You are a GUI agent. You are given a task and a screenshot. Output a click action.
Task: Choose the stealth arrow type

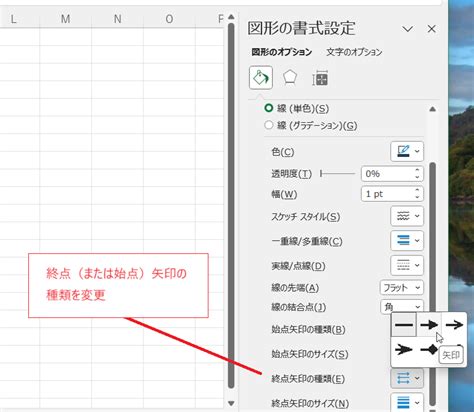point(404,349)
